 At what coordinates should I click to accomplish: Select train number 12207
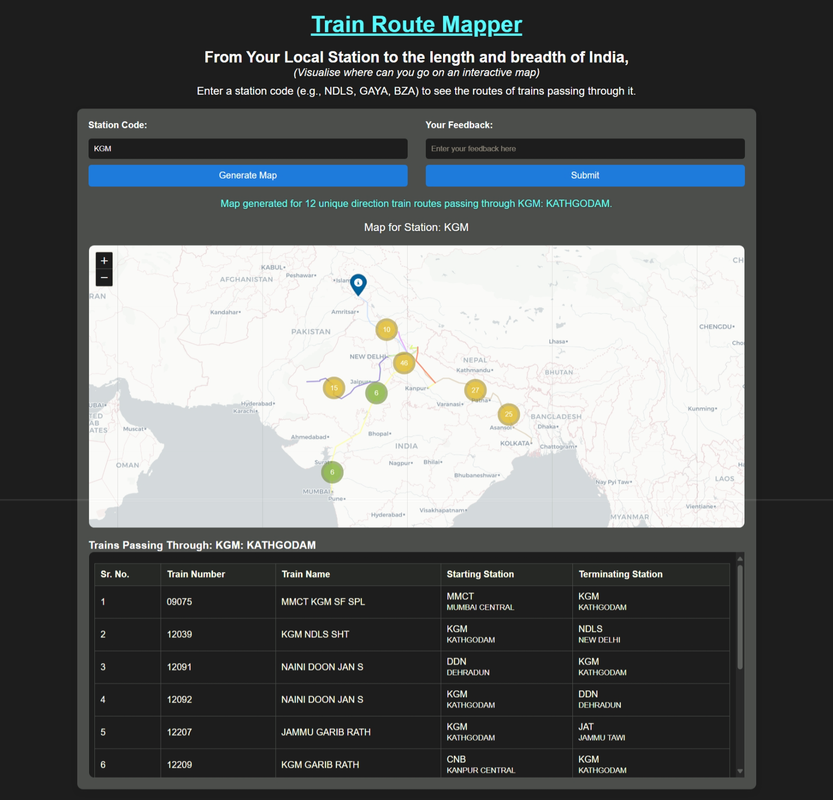coord(180,732)
